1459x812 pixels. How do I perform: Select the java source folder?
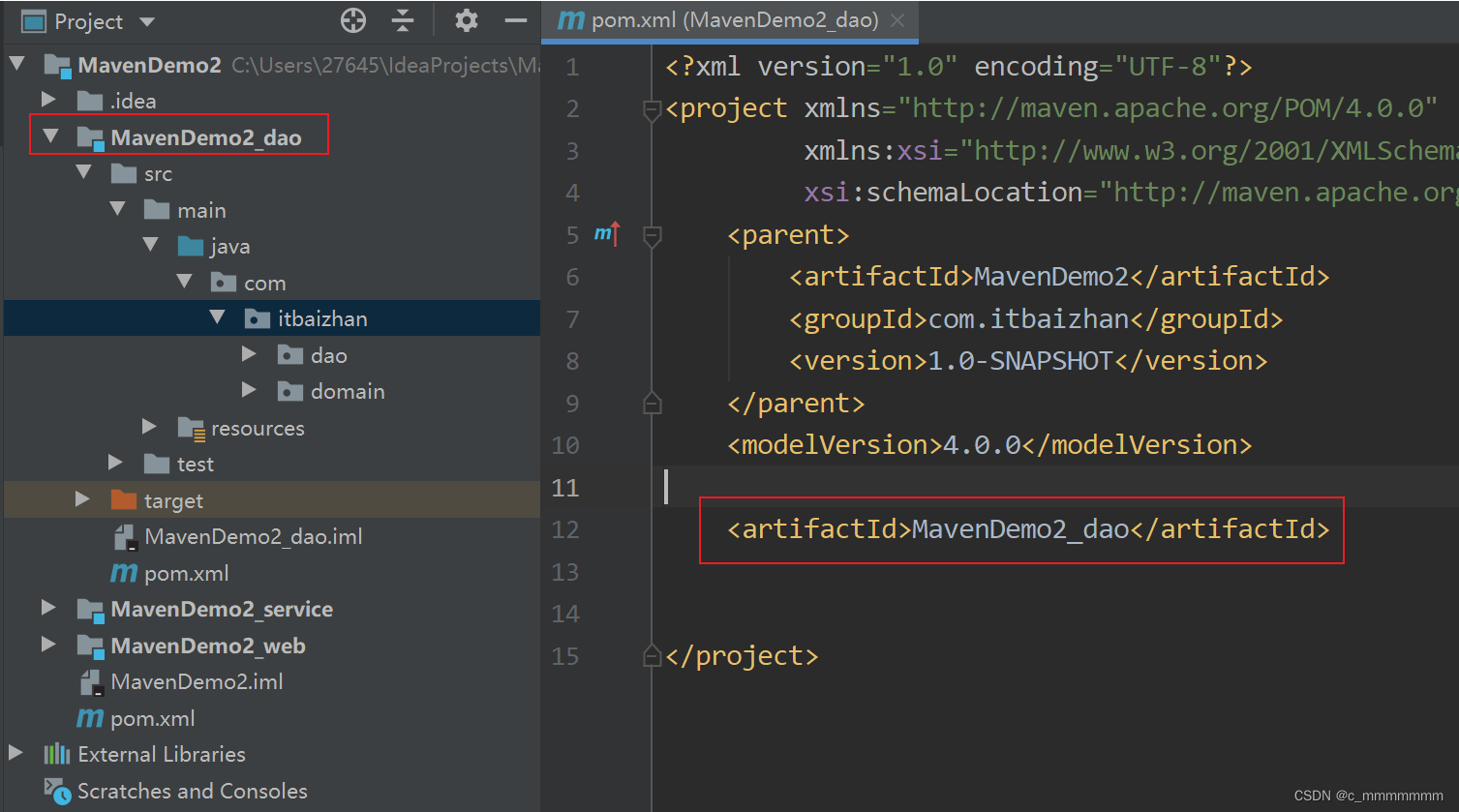[x=230, y=247]
